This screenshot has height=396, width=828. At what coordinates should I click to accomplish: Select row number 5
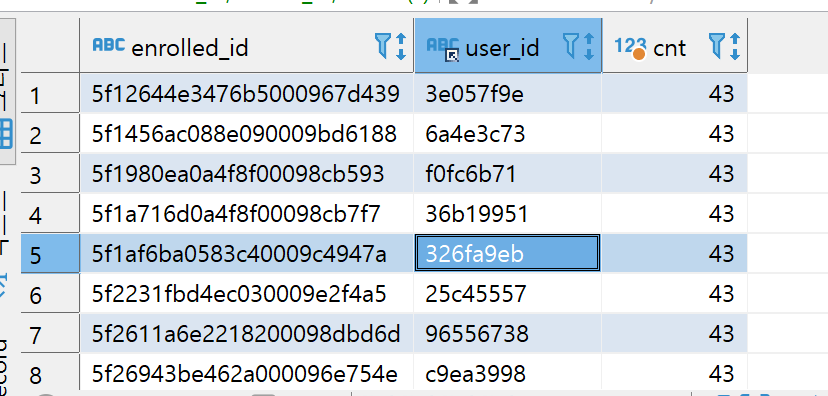[50, 254]
